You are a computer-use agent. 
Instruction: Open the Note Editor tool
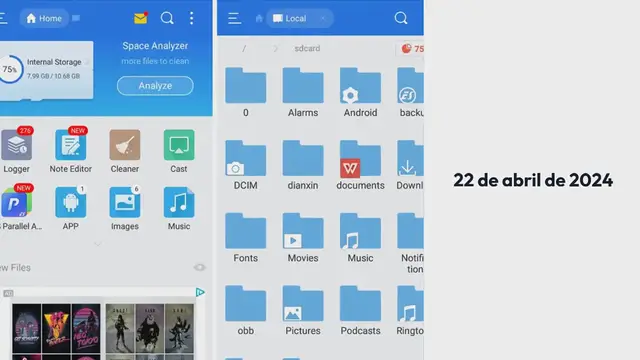pos(71,146)
